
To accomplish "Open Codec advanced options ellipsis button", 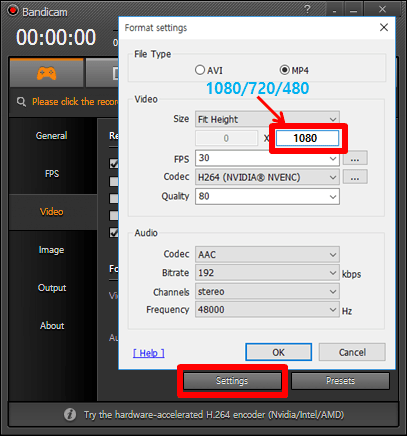I will coord(355,177).
